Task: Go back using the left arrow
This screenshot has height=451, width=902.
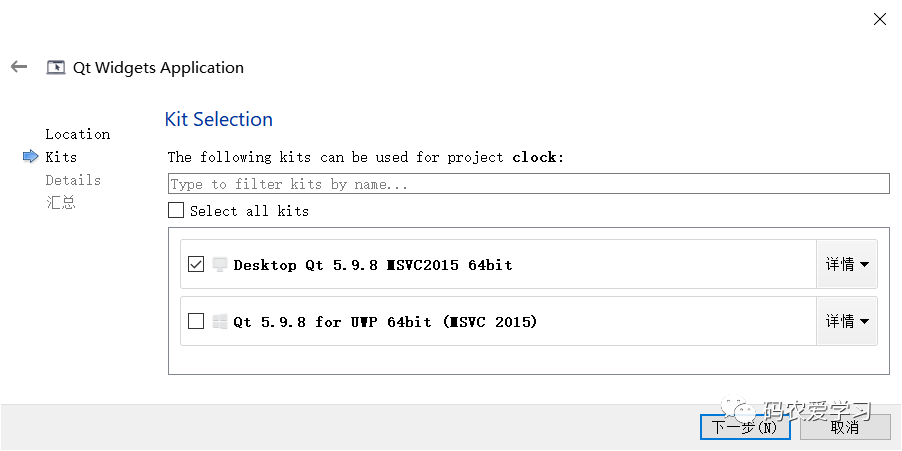Action: pos(19,67)
